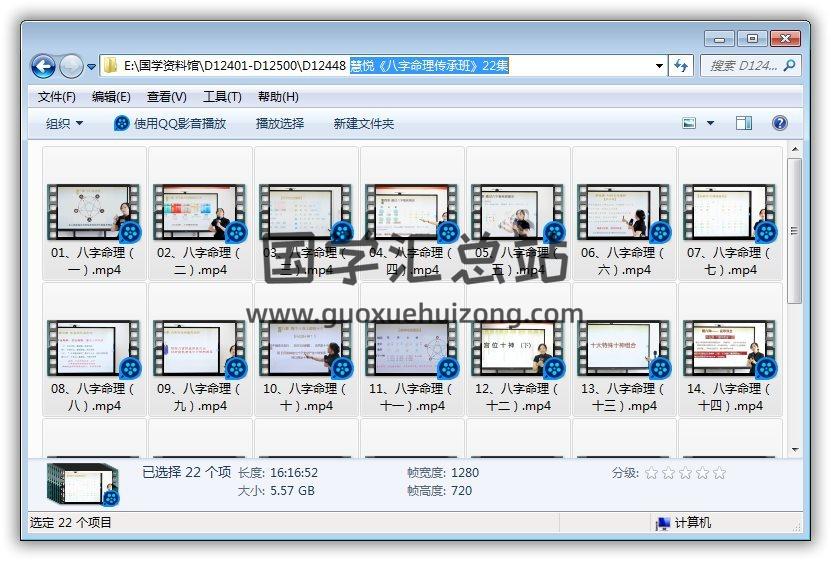Click the stacked videos preview in details pane
The image size is (831, 561).
coord(83,484)
